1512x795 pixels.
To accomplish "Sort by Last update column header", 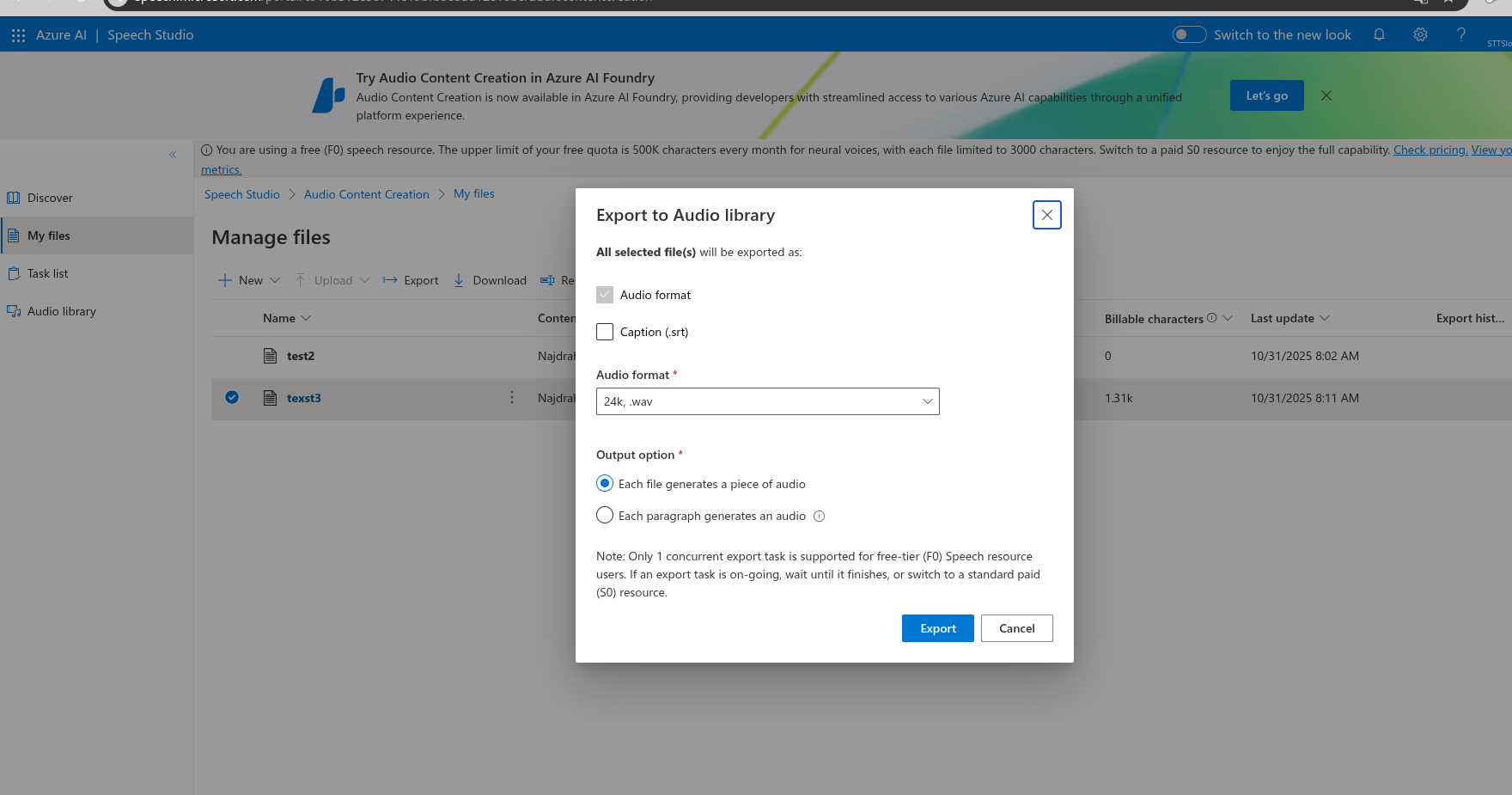I will [1282, 318].
